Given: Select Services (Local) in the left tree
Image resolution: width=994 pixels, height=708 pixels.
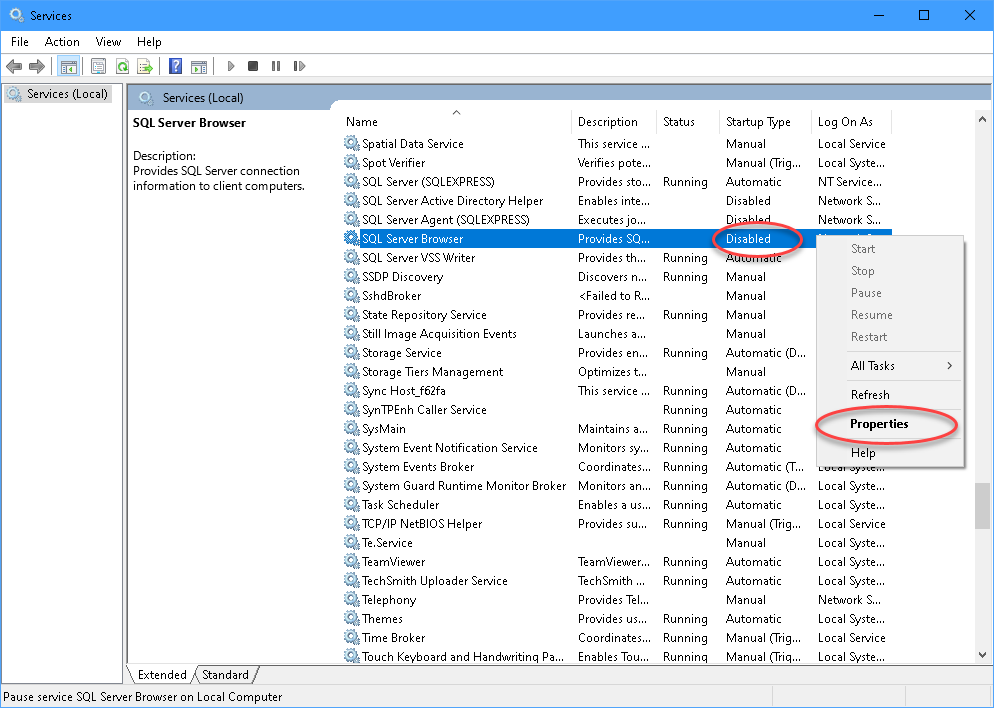Looking at the screenshot, I should (x=66, y=94).
